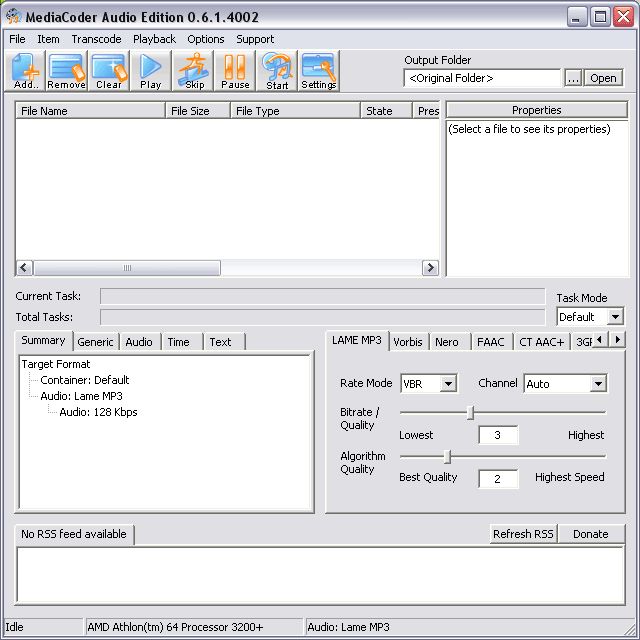Click the Clear list toolbar icon
640x640 pixels.
tap(109, 71)
